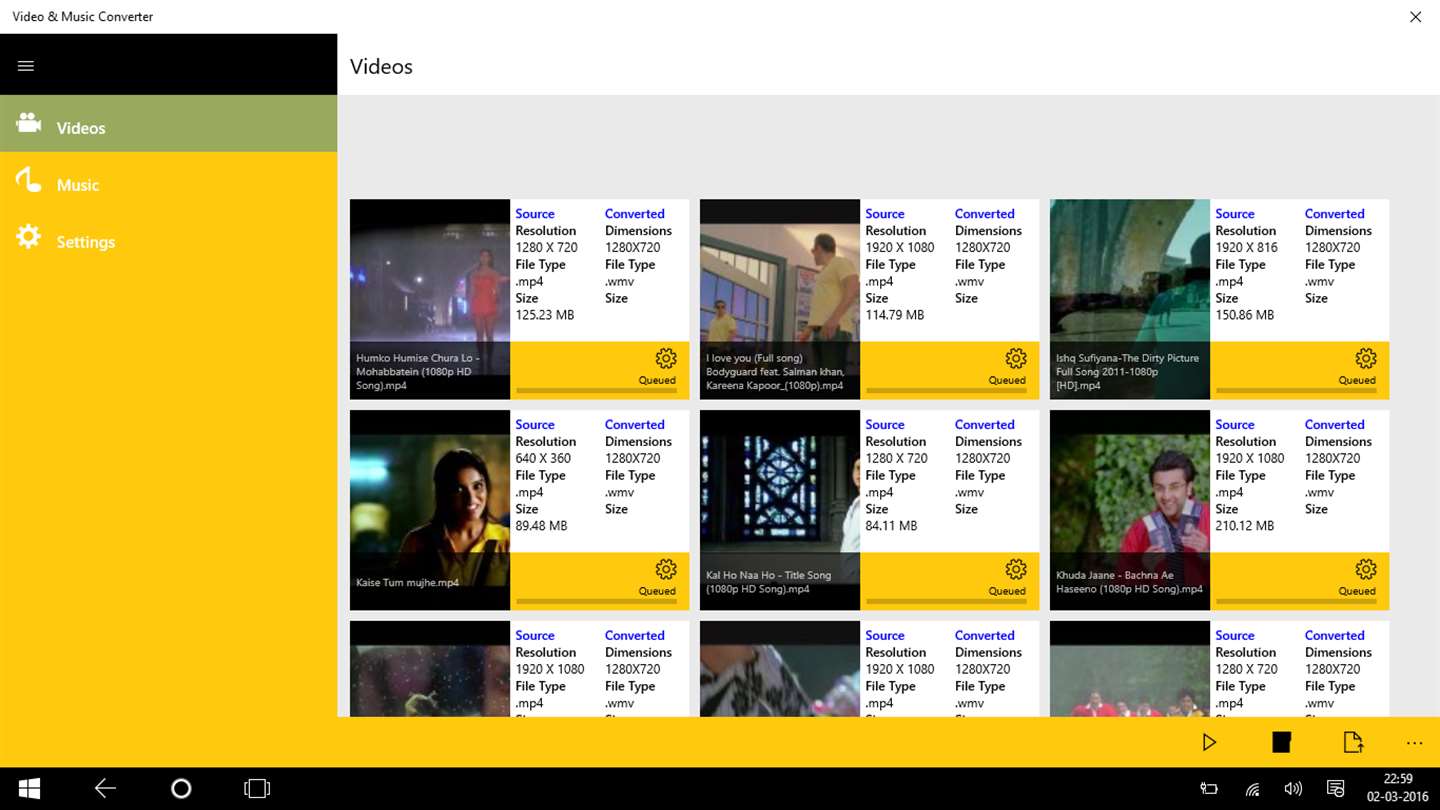
Task: Click the add file icon in bottom bar
Action: click(1353, 742)
